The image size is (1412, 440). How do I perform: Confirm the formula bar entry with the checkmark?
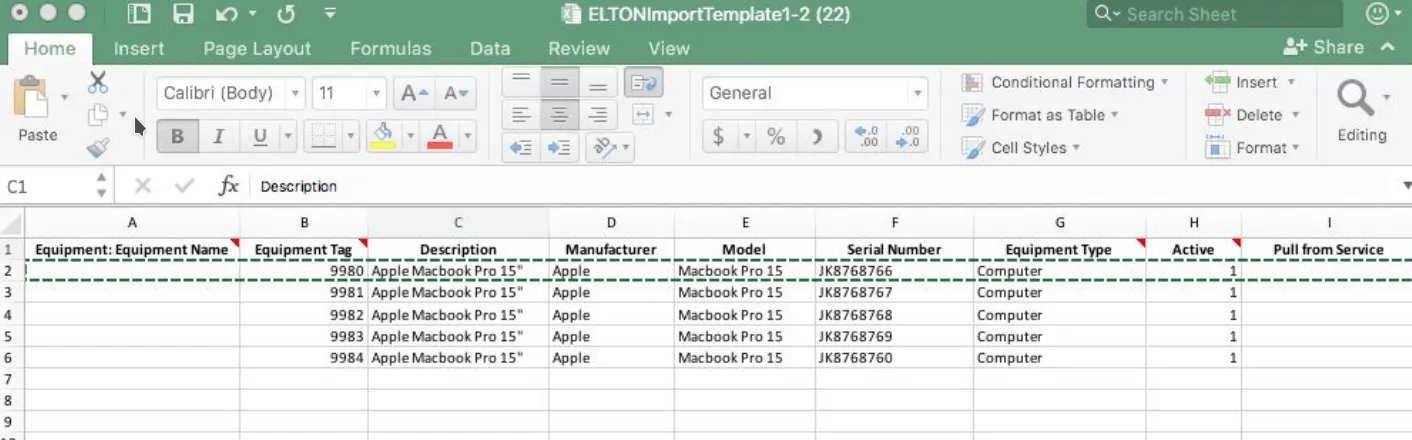point(184,186)
